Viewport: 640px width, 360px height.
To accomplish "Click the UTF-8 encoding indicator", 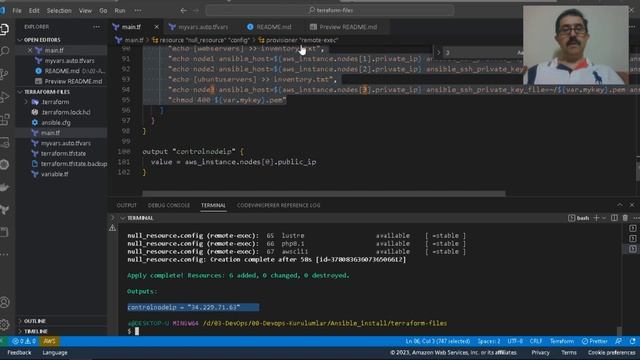I will pyautogui.click(x=515, y=341).
